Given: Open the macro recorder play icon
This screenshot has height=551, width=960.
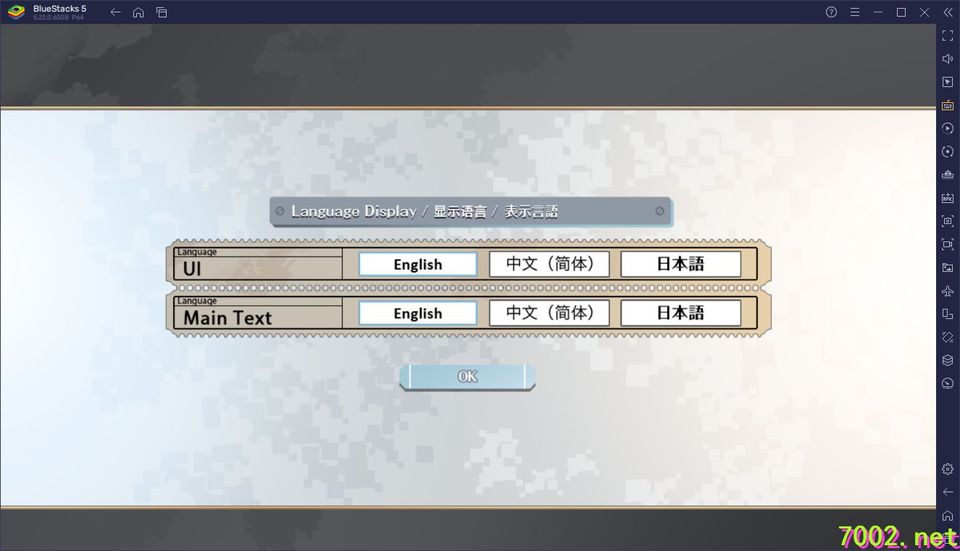Looking at the screenshot, I should (x=948, y=129).
